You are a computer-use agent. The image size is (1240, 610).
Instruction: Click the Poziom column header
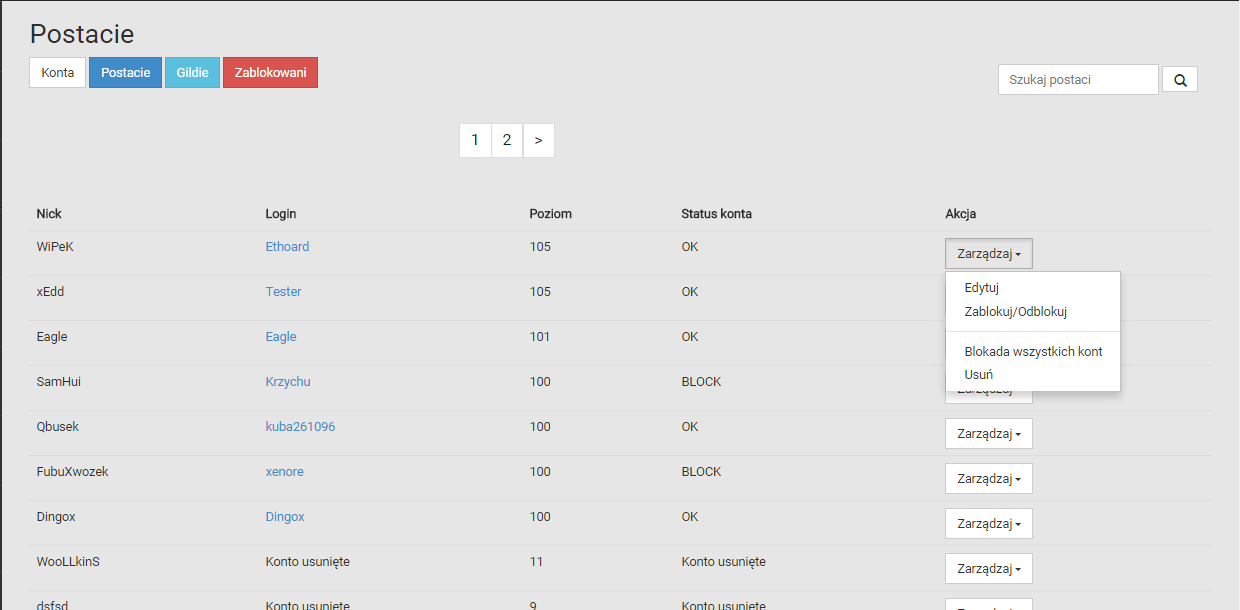pyautogui.click(x=551, y=214)
